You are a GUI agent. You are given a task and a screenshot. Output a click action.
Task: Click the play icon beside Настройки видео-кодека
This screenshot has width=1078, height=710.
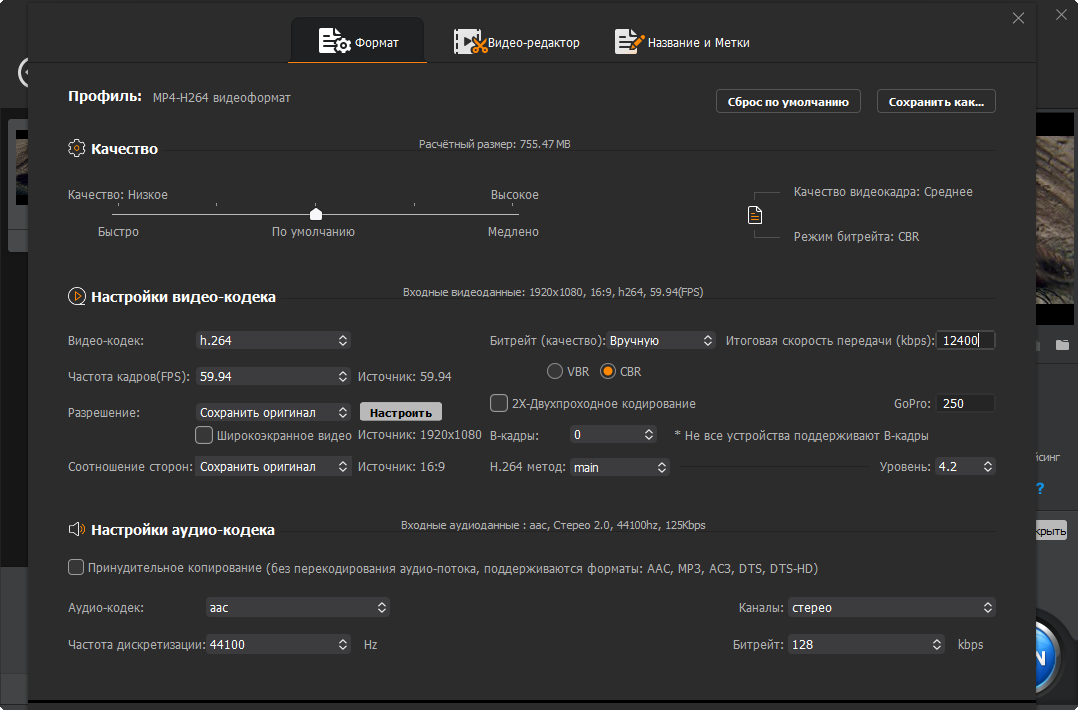tap(76, 296)
